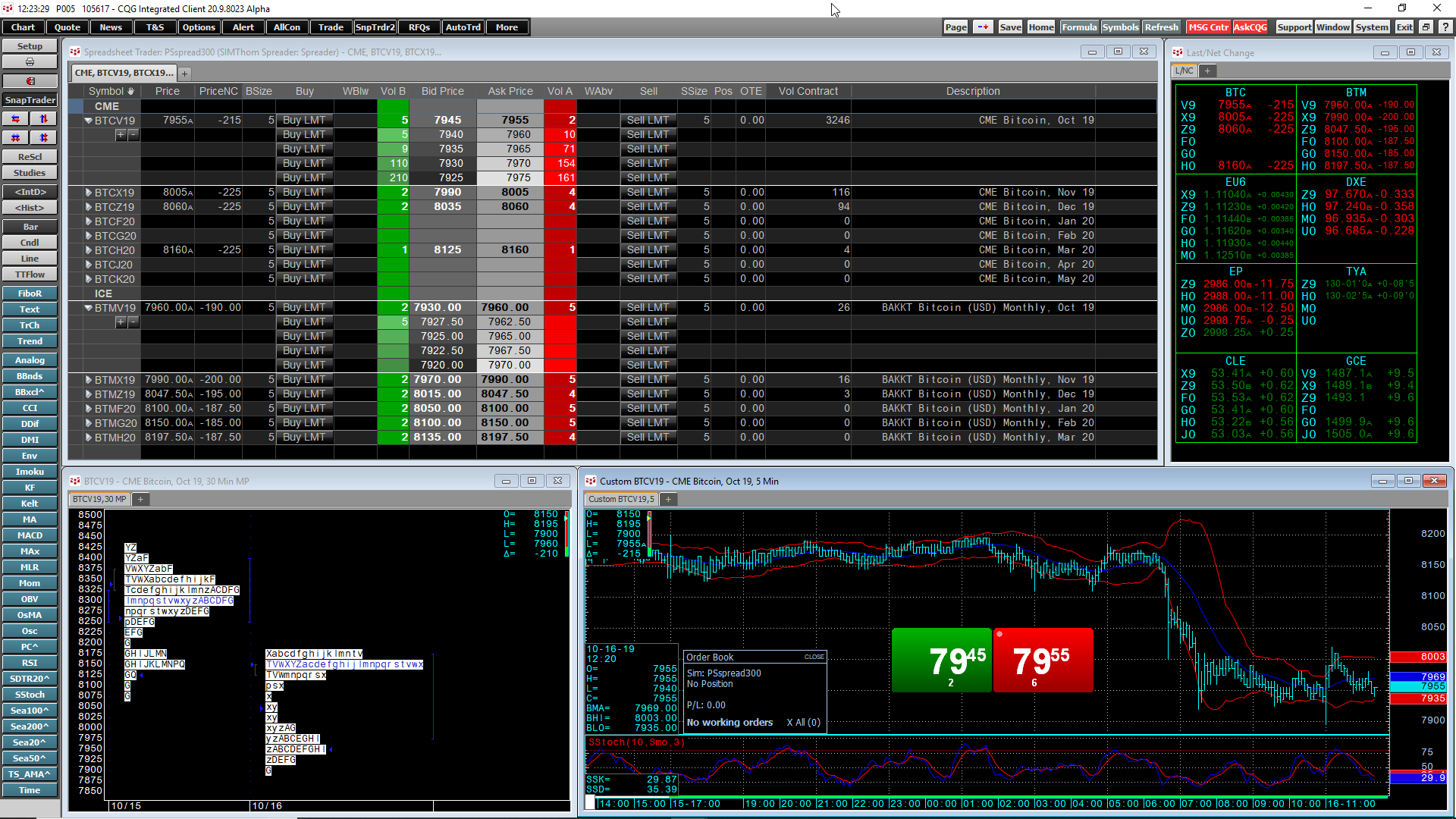1456x819 pixels.
Task: Click the SnapTrader sidebar icon
Action: 29,99
